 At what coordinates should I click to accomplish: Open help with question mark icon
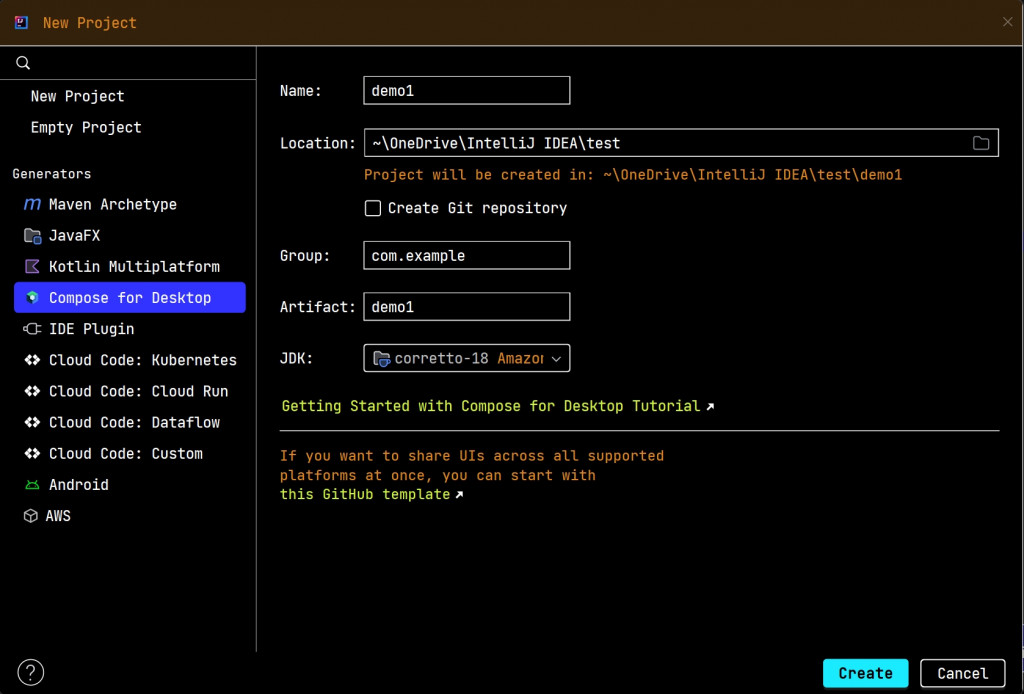click(31, 672)
